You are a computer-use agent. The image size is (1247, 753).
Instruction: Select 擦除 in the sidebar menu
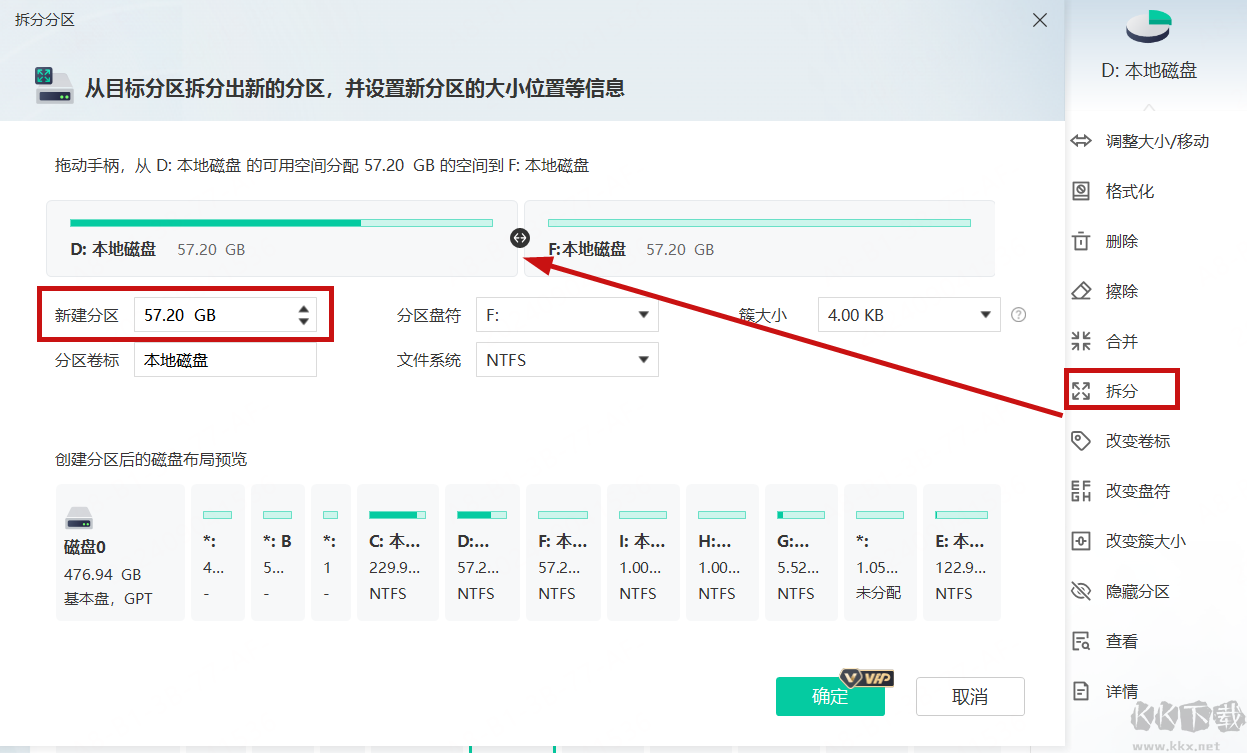[x=1122, y=291]
